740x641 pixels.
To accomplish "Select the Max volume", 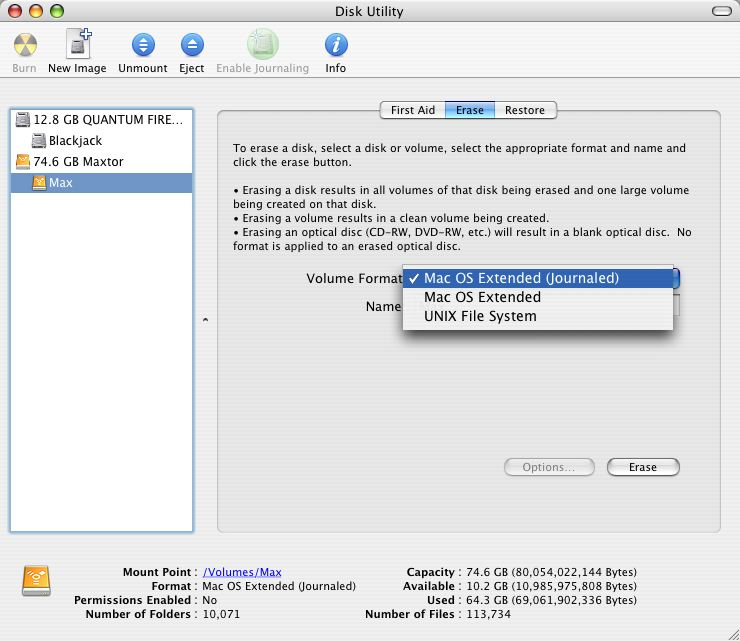I will pos(101,183).
